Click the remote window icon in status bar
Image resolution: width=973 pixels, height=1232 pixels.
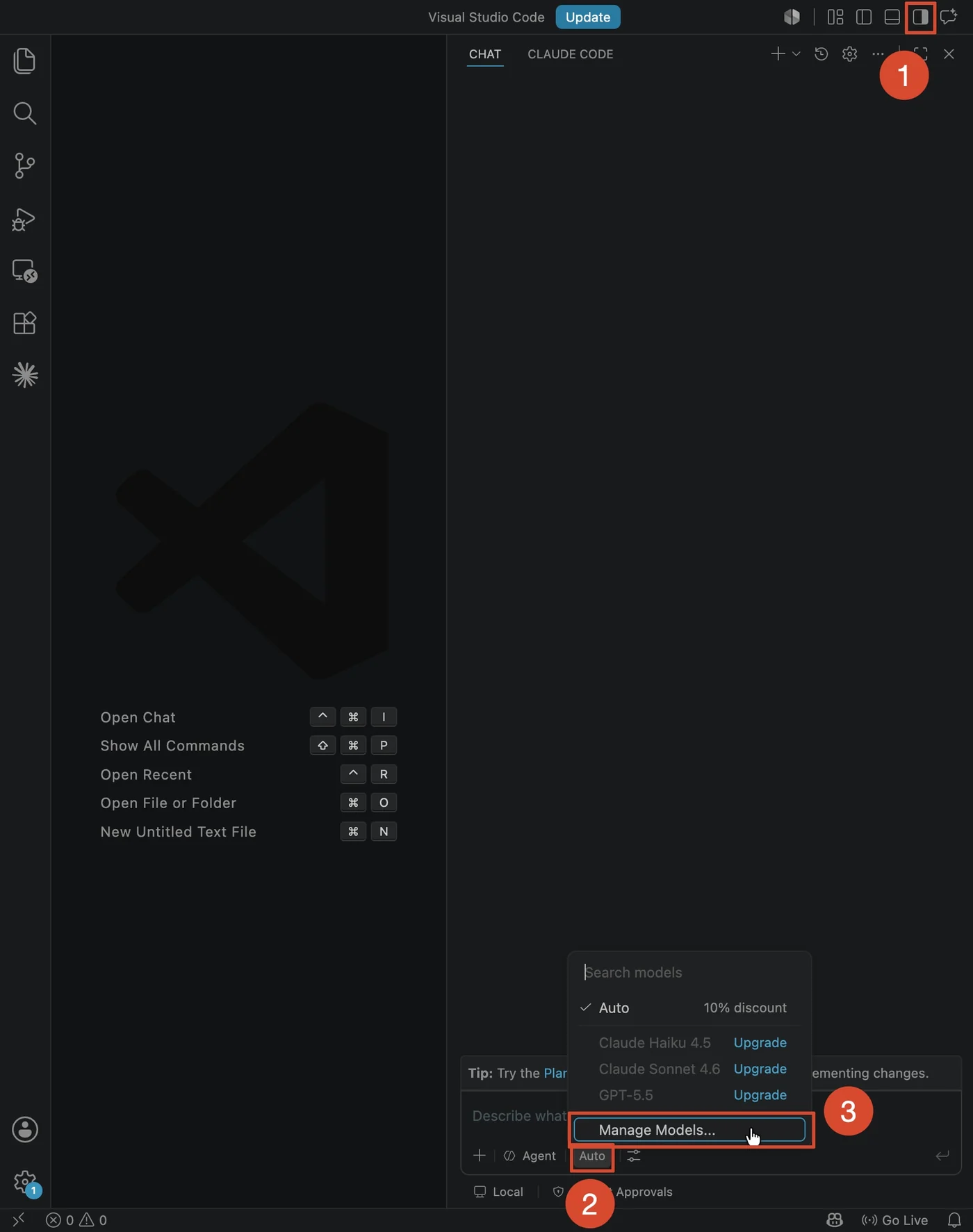tap(19, 1220)
